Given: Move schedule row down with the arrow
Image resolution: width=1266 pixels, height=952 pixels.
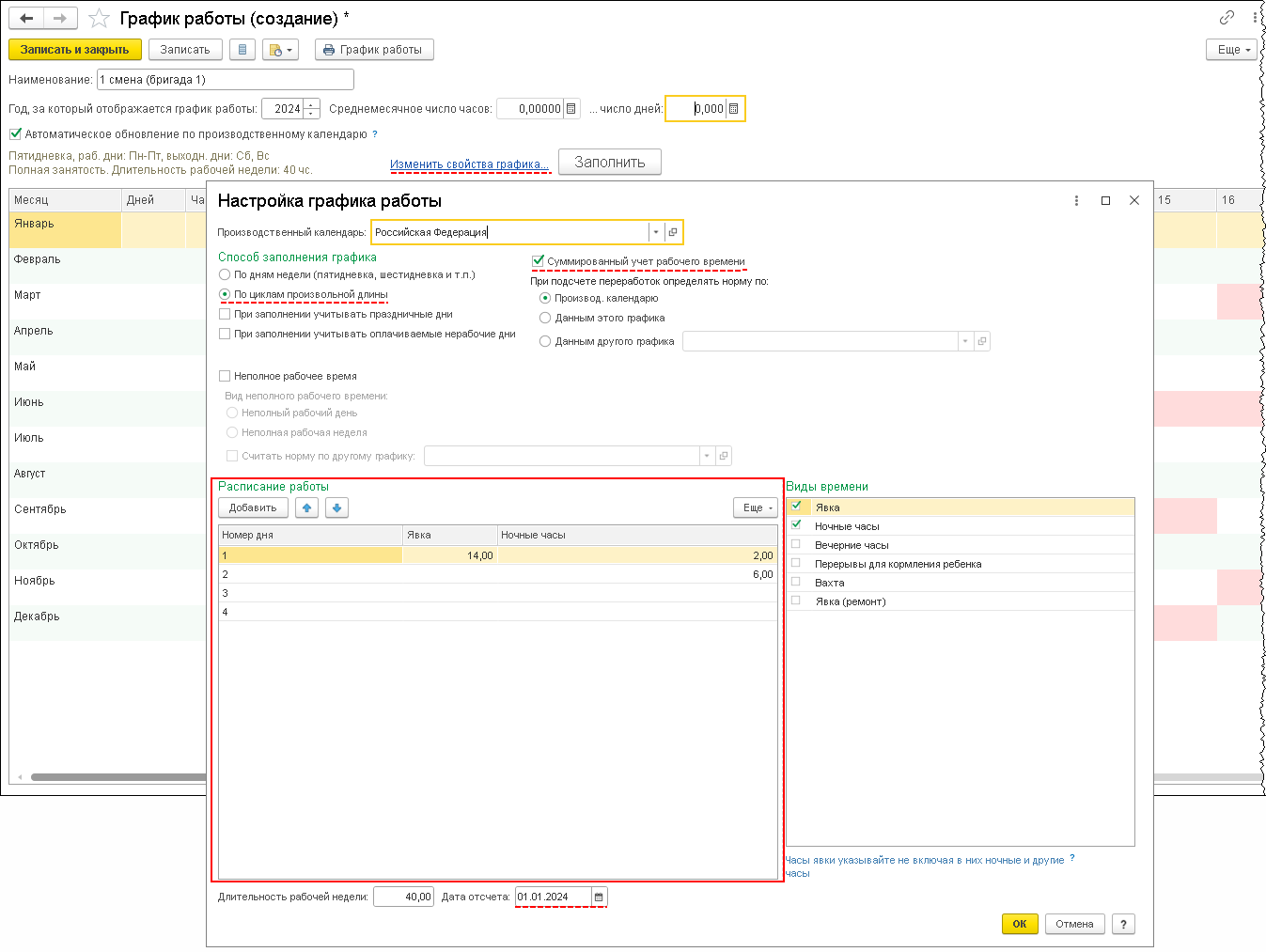Looking at the screenshot, I should coord(336,507).
